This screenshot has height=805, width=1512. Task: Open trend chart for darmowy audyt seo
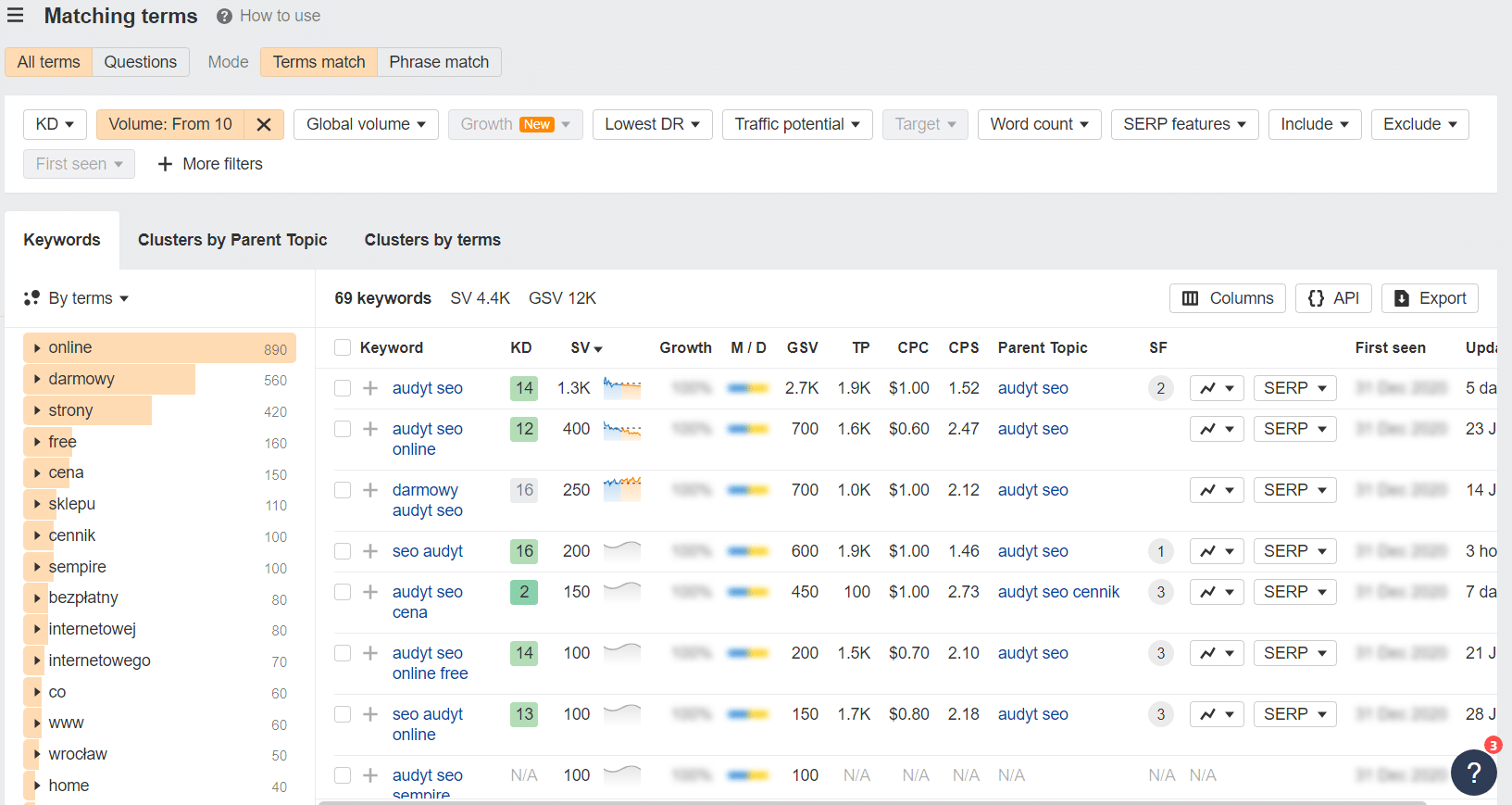click(1217, 490)
